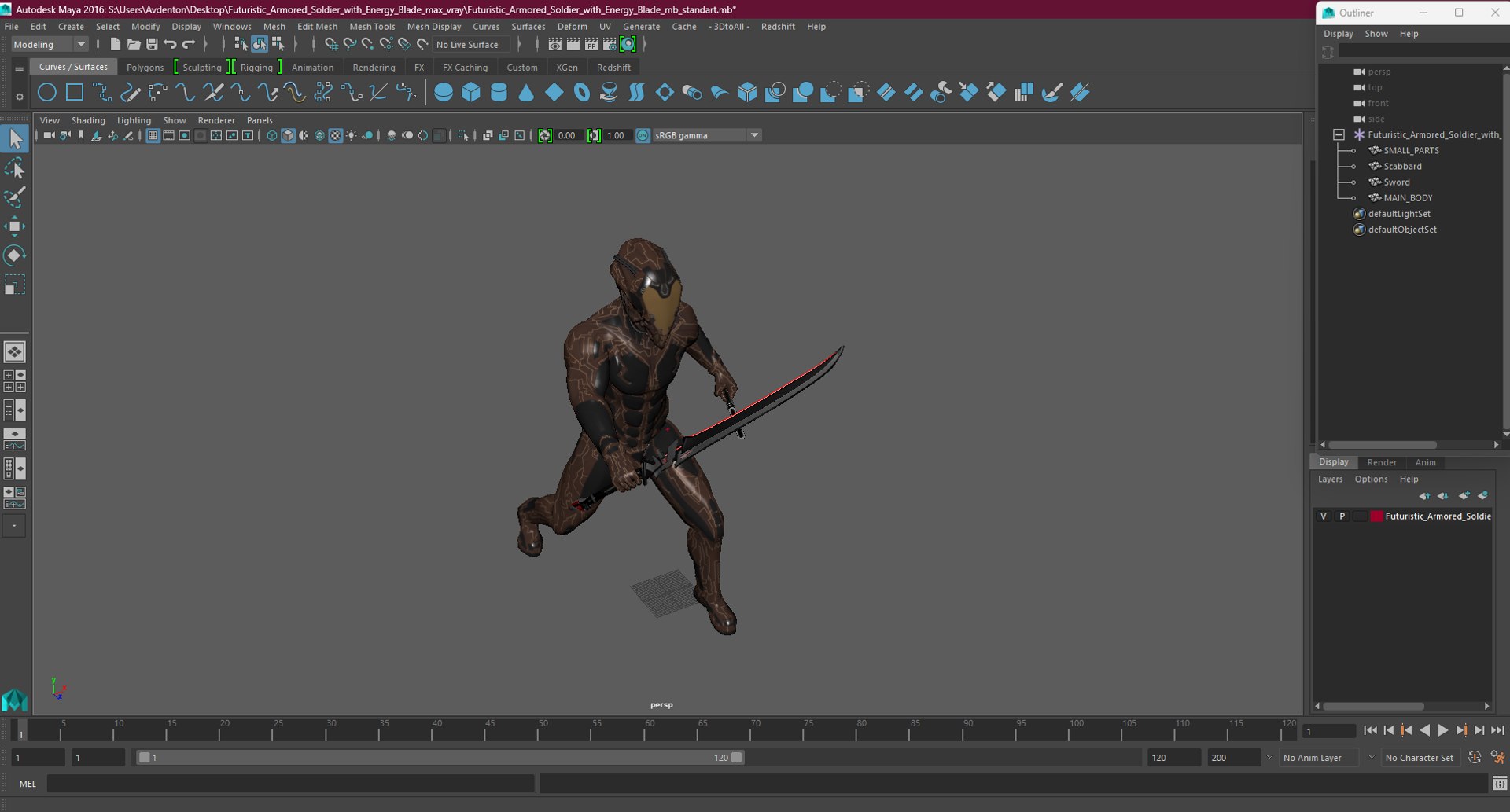Image resolution: width=1510 pixels, height=812 pixels.
Task: Click the No Live Surface field
Action: click(472, 45)
